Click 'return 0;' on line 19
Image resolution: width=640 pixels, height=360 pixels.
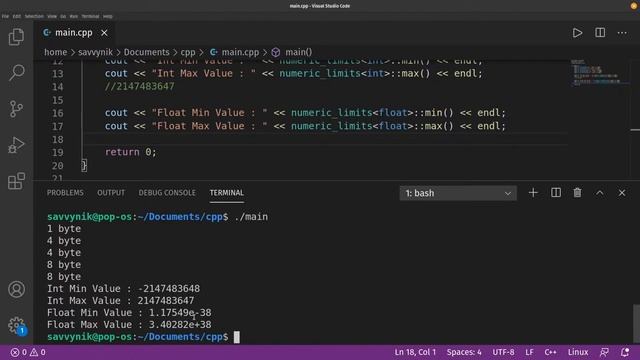click(x=131, y=152)
